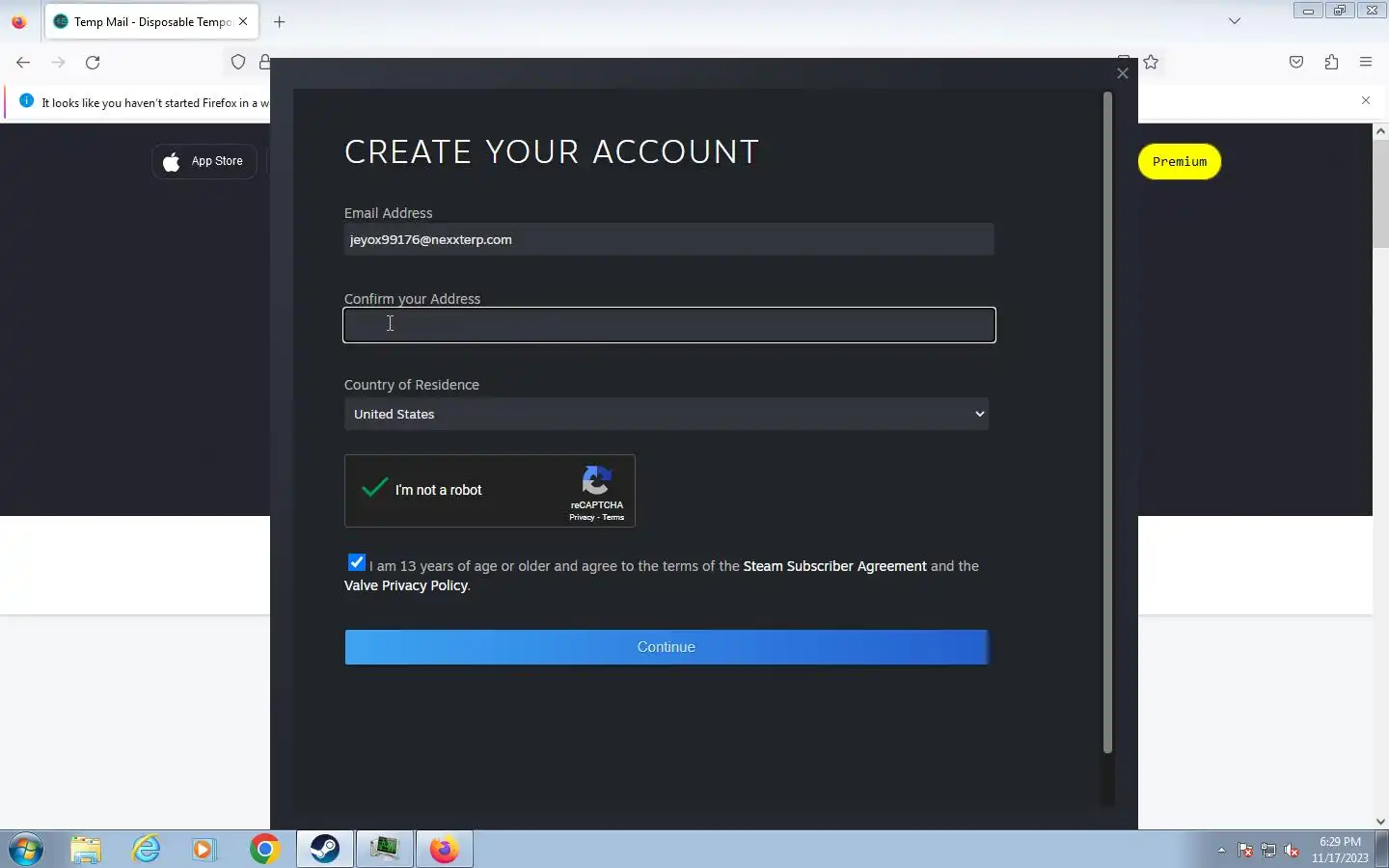Screen dimensions: 1389x868
Task: Click the dialog's vertical scrollbar
Action: pyautogui.click(x=1107, y=422)
